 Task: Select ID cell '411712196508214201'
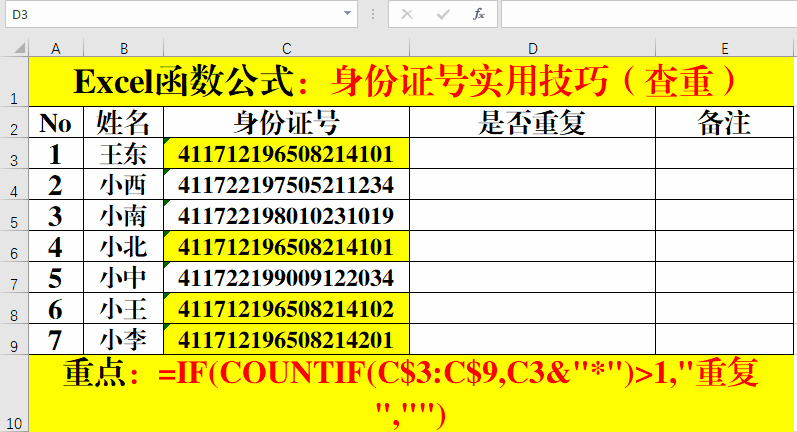(x=287, y=339)
